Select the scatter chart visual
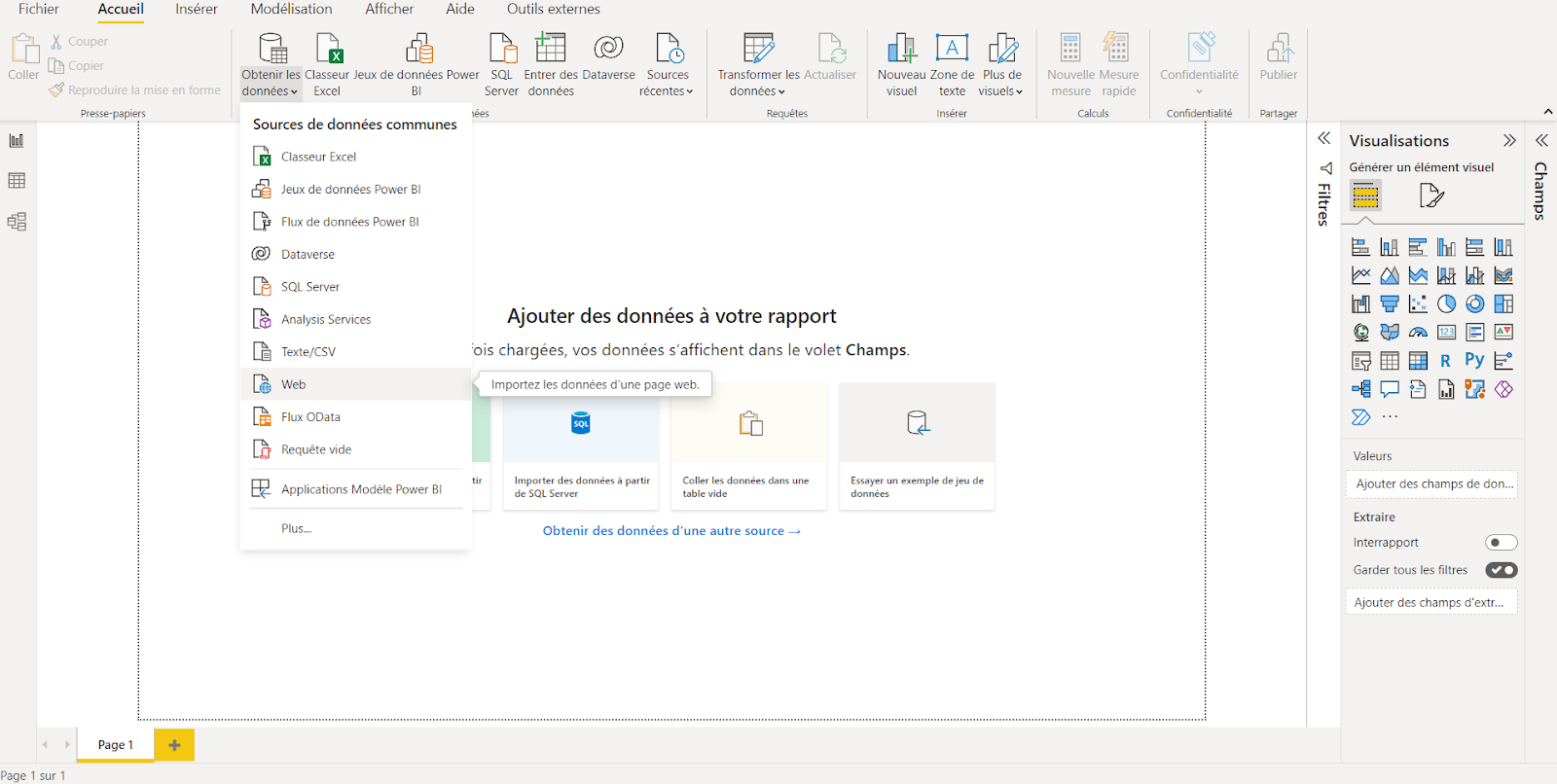This screenshot has width=1557, height=784. [1418, 304]
